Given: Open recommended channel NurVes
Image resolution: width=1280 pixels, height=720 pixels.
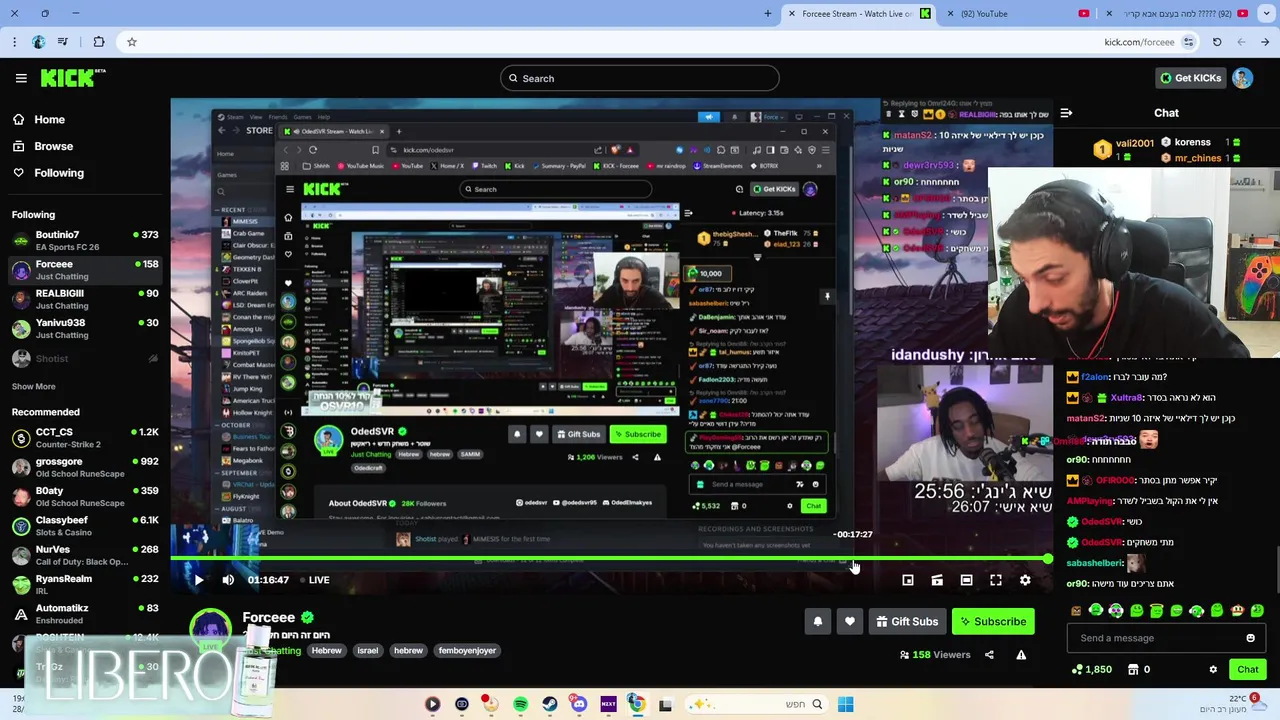Looking at the screenshot, I should click(85, 555).
